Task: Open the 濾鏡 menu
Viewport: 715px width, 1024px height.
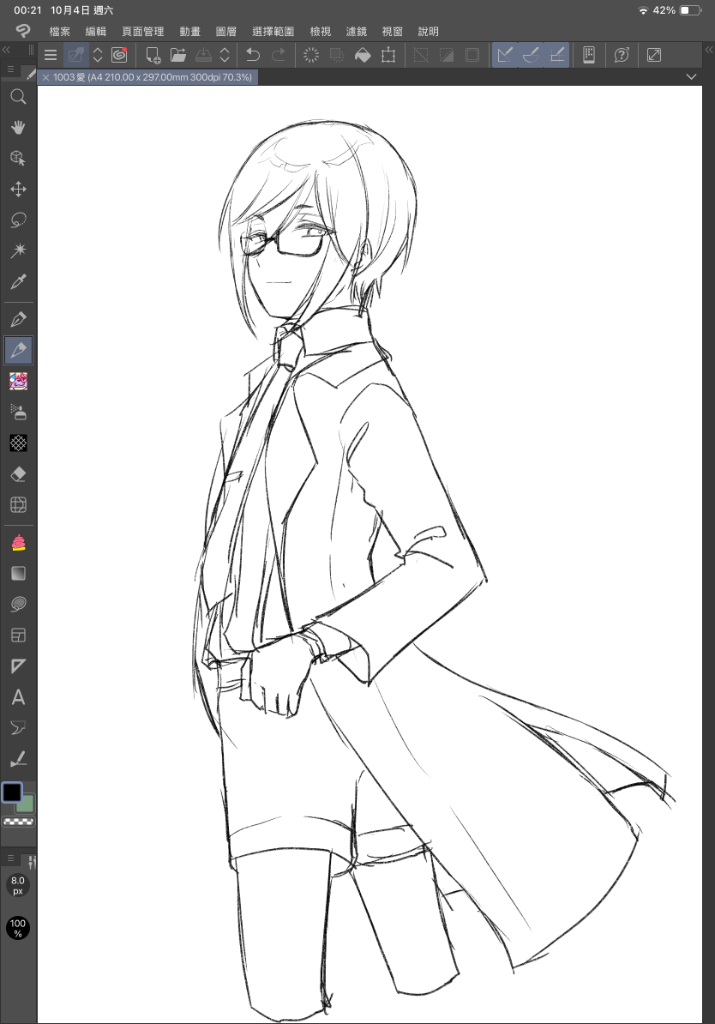Action: (x=355, y=32)
